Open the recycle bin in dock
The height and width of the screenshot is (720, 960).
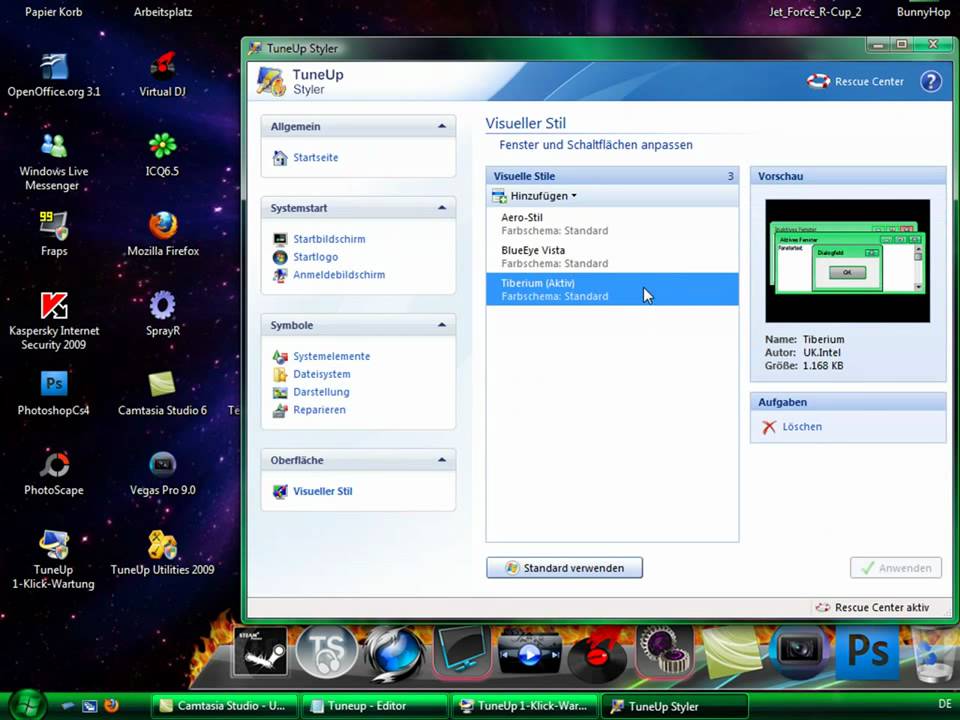[931, 655]
